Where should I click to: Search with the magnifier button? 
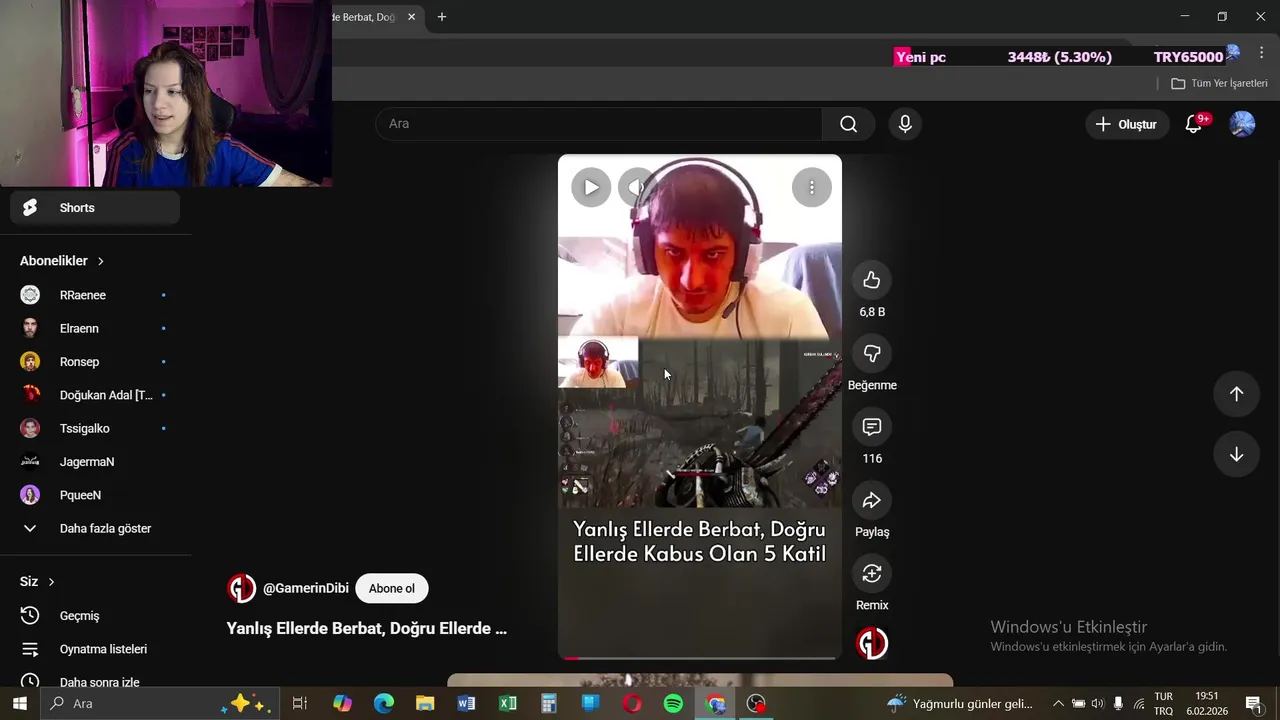pos(848,124)
